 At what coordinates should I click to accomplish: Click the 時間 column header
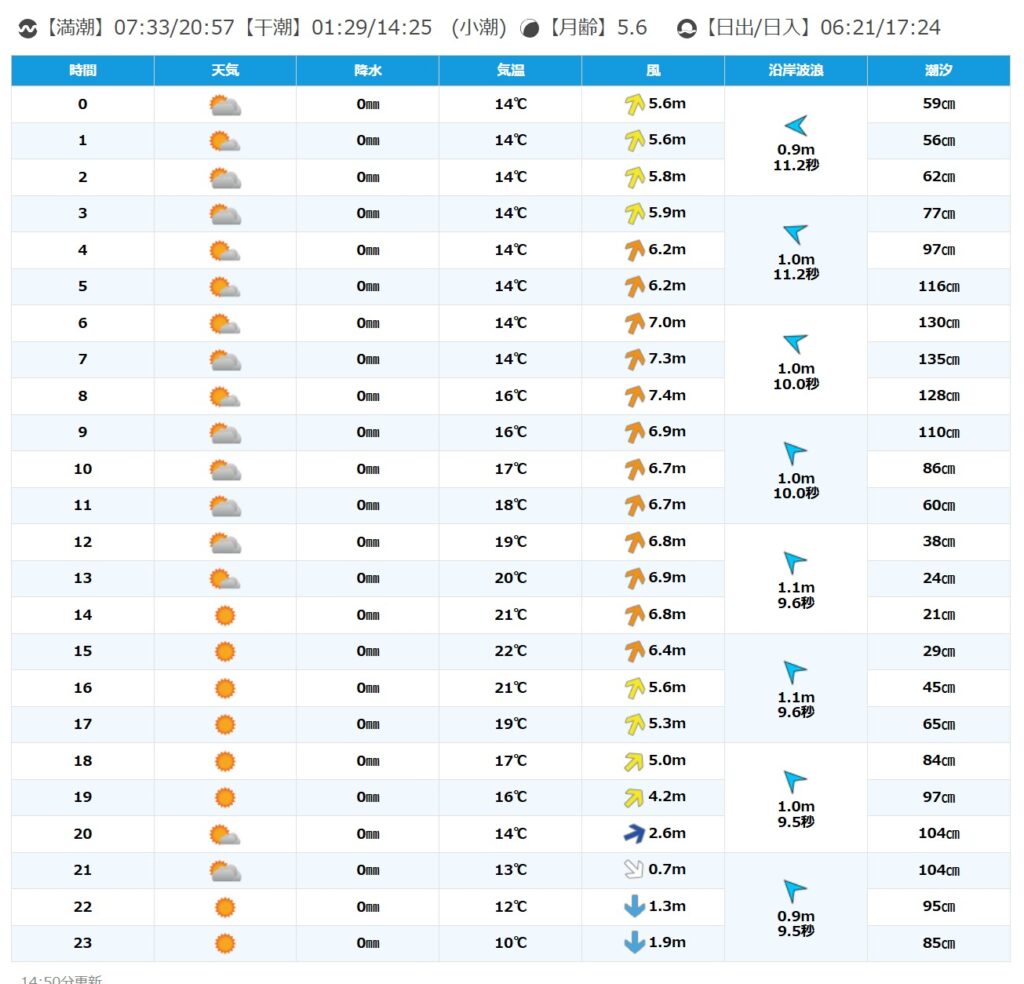pos(83,71)
